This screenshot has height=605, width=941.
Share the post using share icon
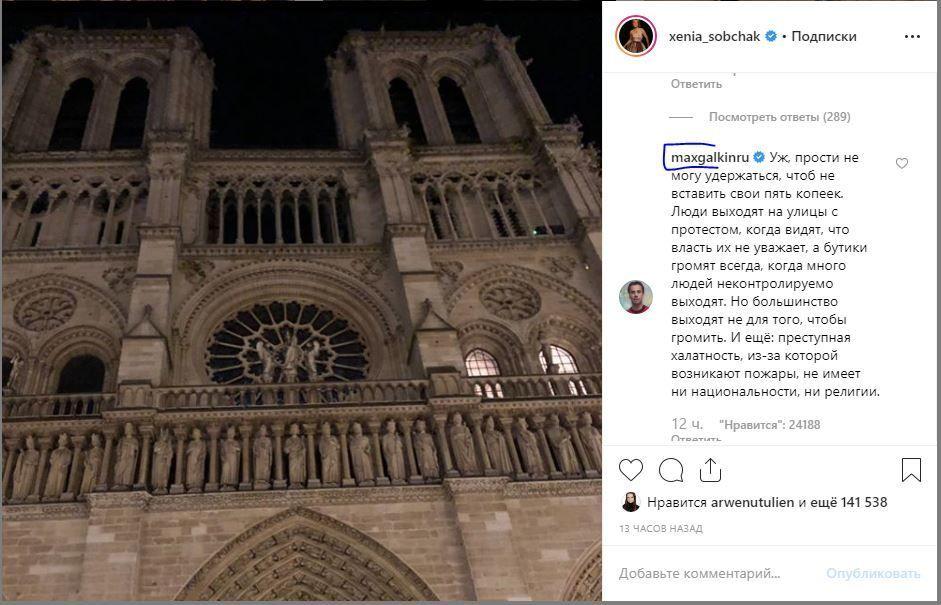tap(710, 470)
